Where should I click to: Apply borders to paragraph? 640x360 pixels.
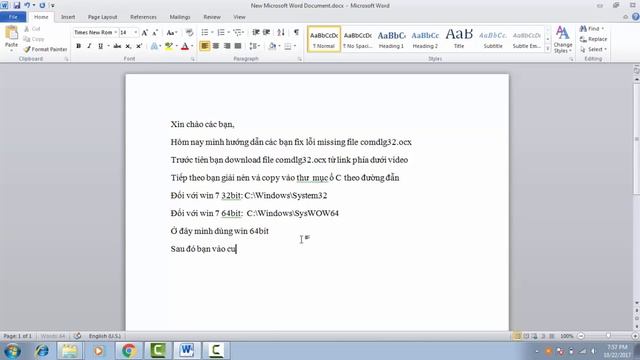288,46
